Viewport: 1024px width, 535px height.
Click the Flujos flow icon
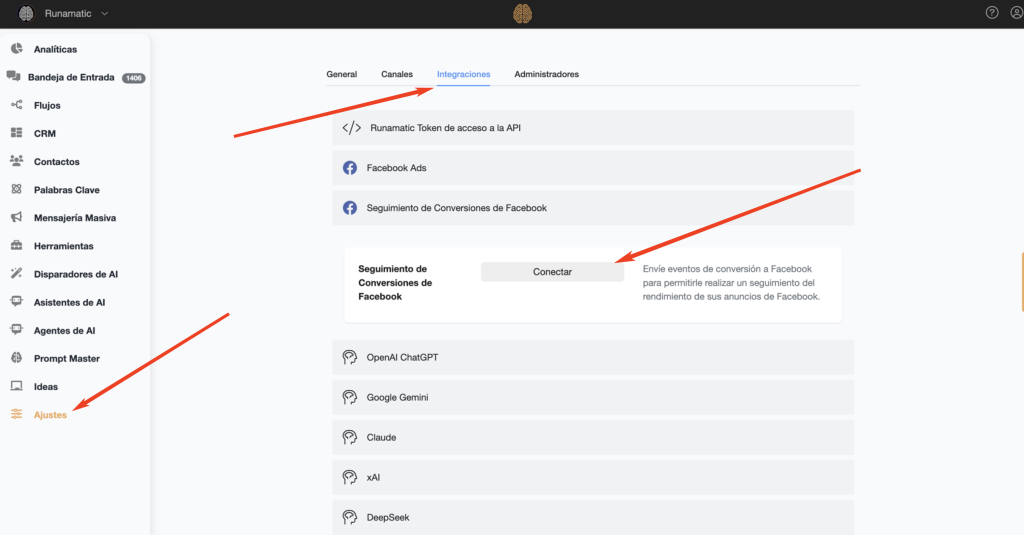coord(16,105)
